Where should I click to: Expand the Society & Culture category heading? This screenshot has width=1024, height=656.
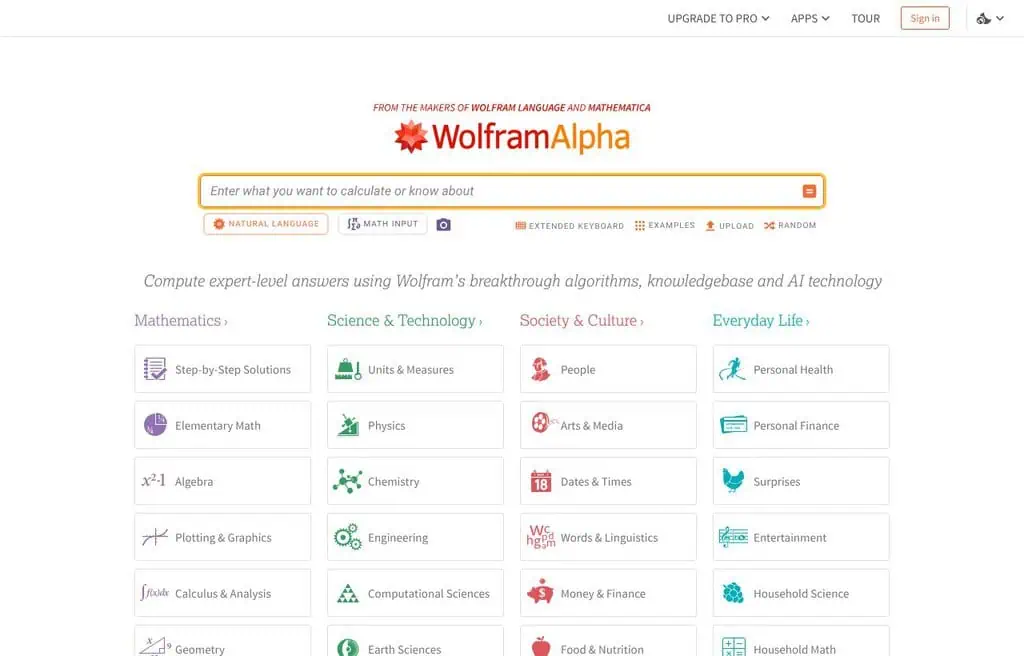click(x=581, y=321)
